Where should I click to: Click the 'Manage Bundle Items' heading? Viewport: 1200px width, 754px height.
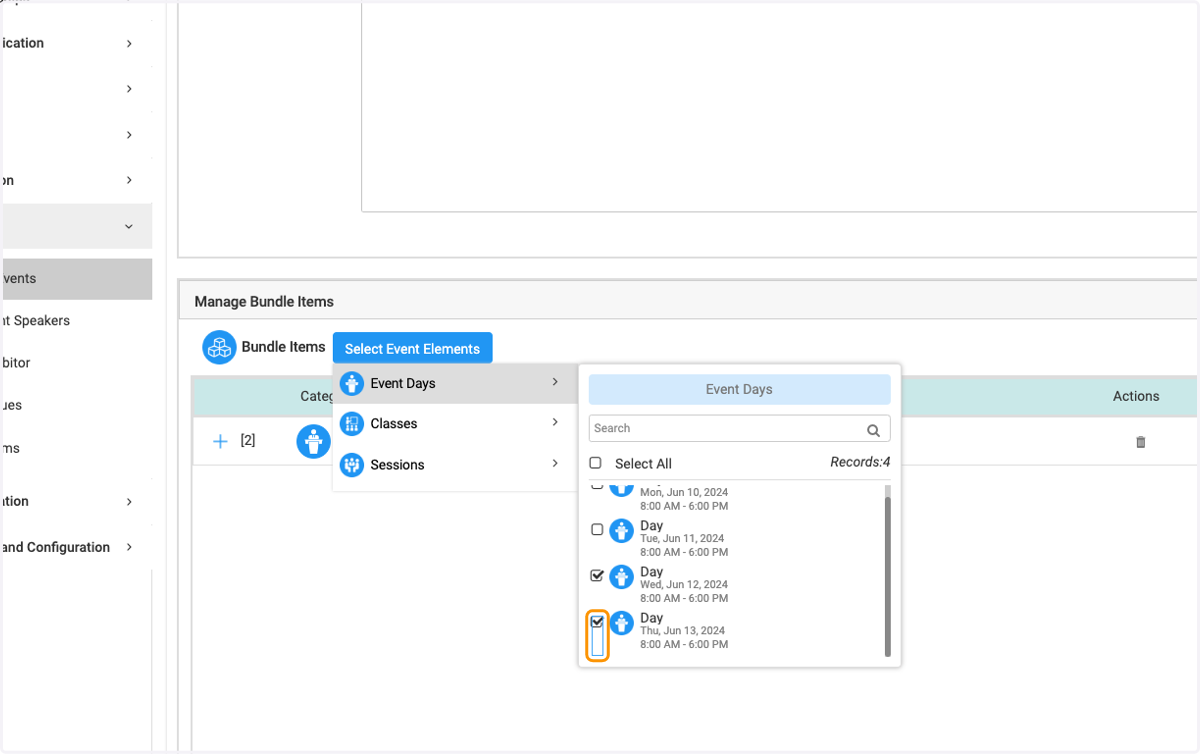point(264,301)
